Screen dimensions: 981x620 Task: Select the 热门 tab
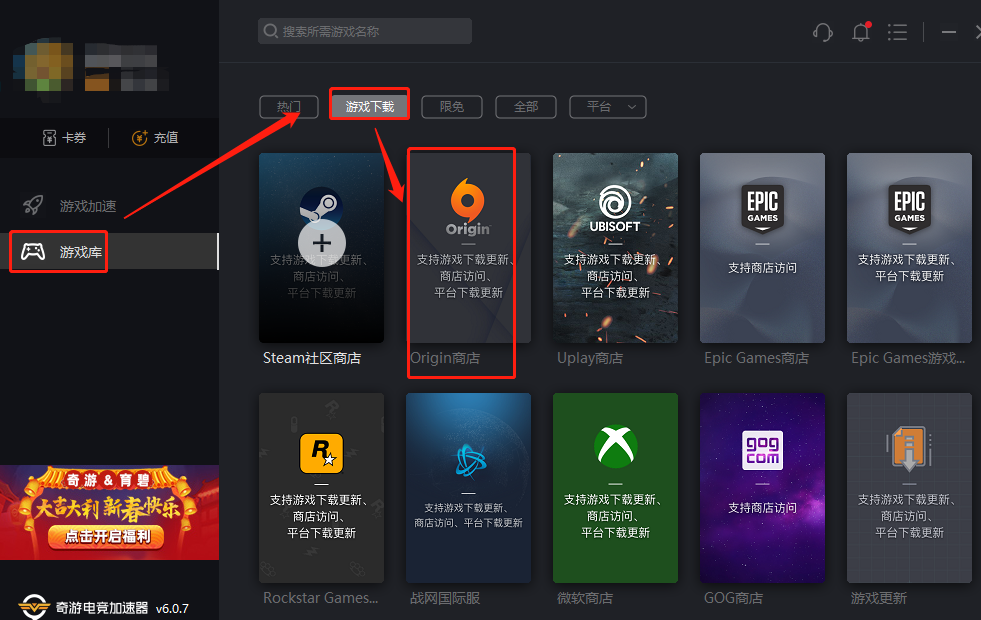pyautogui.click(x=289, y=106)
